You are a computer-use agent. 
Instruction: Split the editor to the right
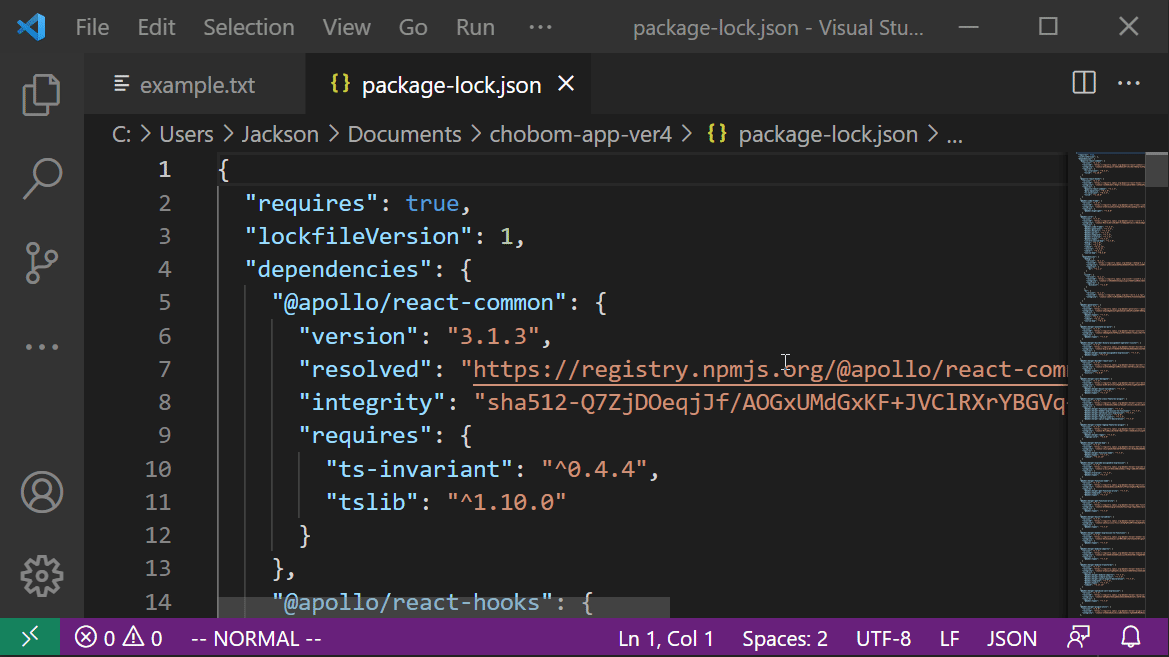pyautogui.click(x=1083, y=83)
